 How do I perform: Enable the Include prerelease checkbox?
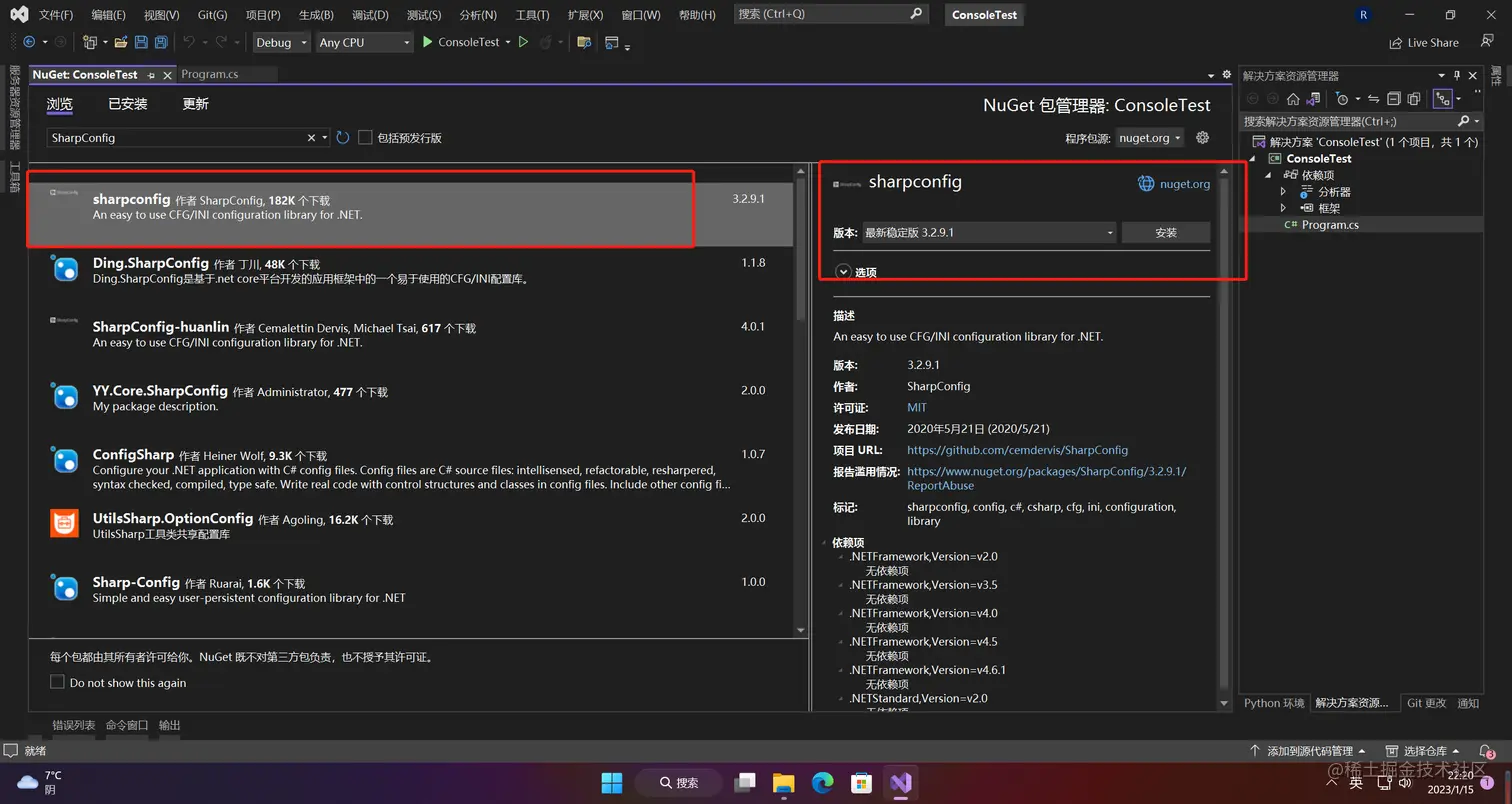click(365, 138)
